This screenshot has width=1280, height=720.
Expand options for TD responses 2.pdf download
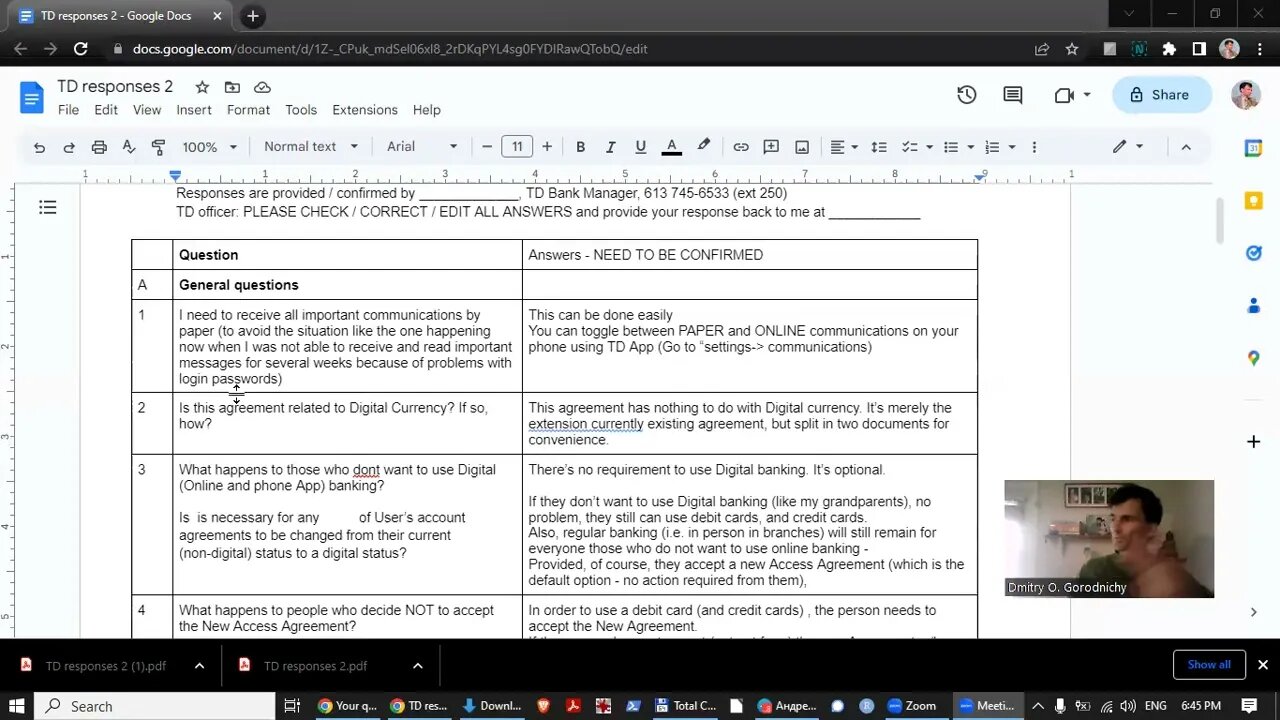click(x=418, y=665)
